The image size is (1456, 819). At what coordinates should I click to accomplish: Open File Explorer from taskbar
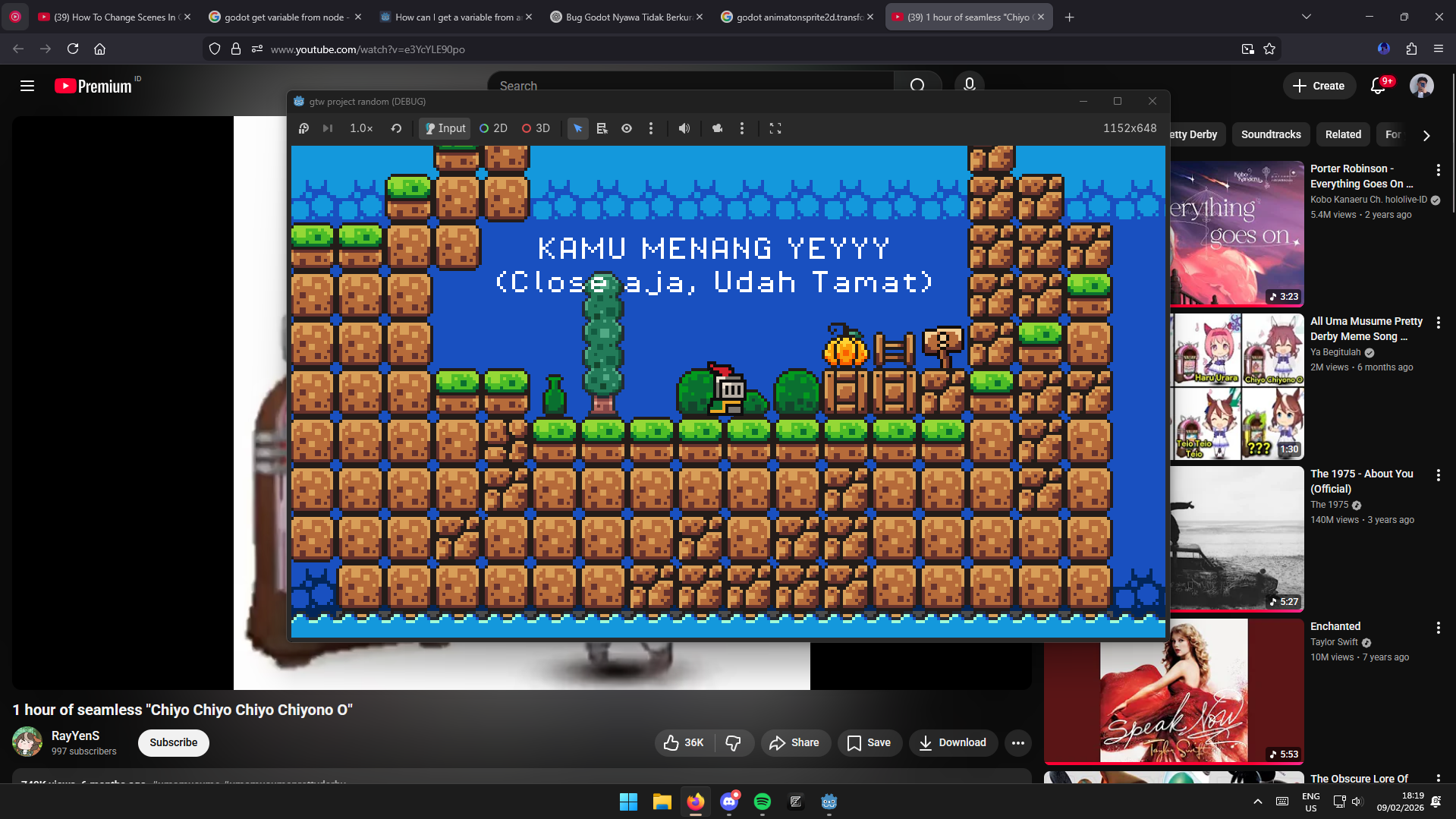(x=662, y=802)
